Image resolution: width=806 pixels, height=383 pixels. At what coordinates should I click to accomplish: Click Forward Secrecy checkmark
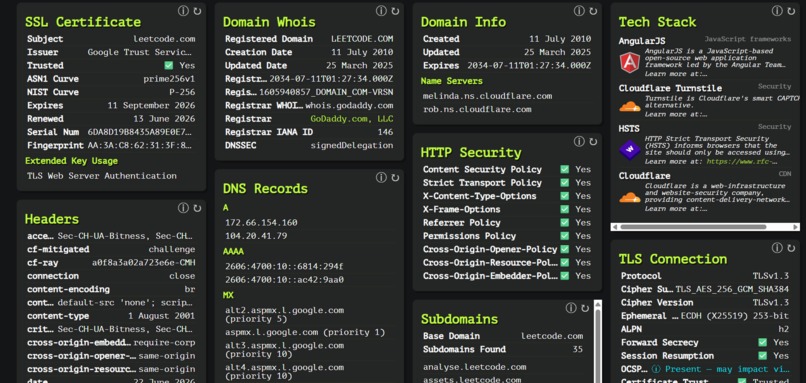point(762,342)
